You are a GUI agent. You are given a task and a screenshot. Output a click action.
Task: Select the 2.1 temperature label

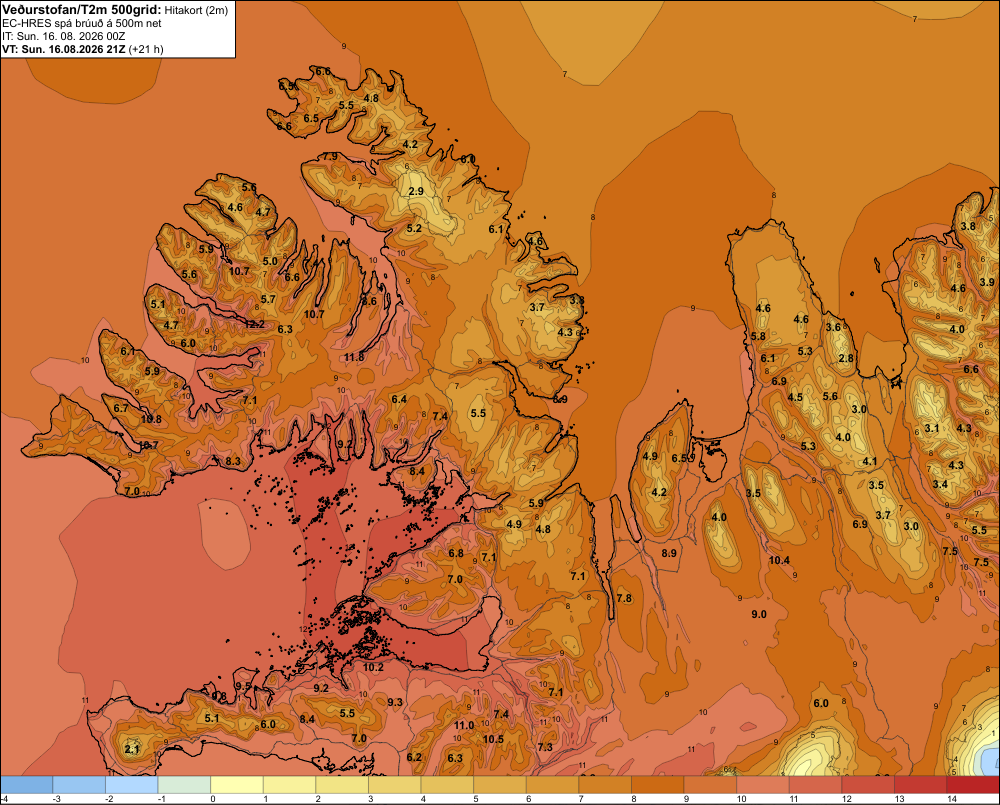(132, 750)
